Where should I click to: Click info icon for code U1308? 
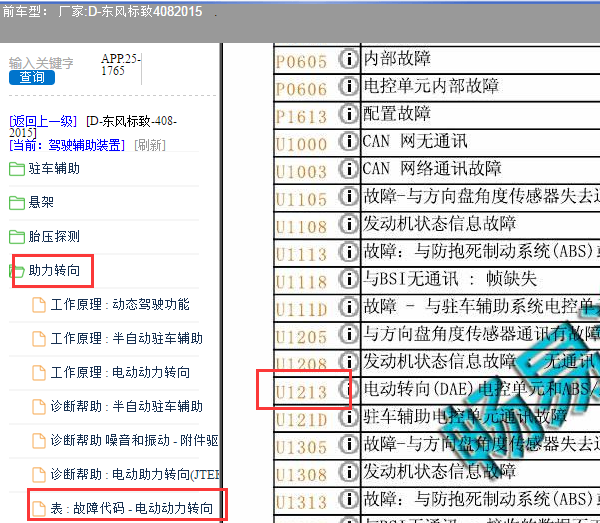348,472
